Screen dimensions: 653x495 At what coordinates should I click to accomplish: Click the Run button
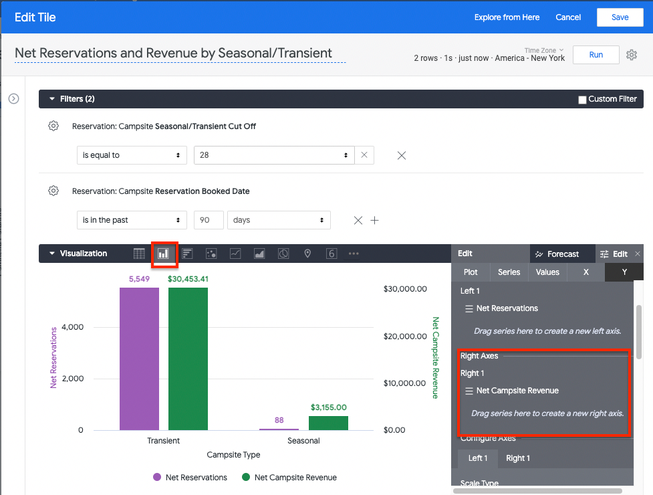(595, 55)
